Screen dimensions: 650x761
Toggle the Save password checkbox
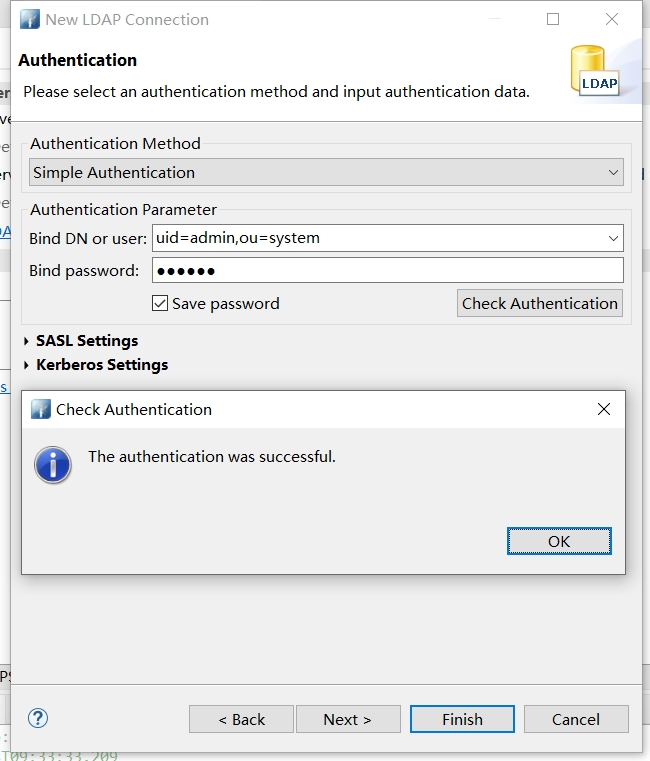point(160,303)
